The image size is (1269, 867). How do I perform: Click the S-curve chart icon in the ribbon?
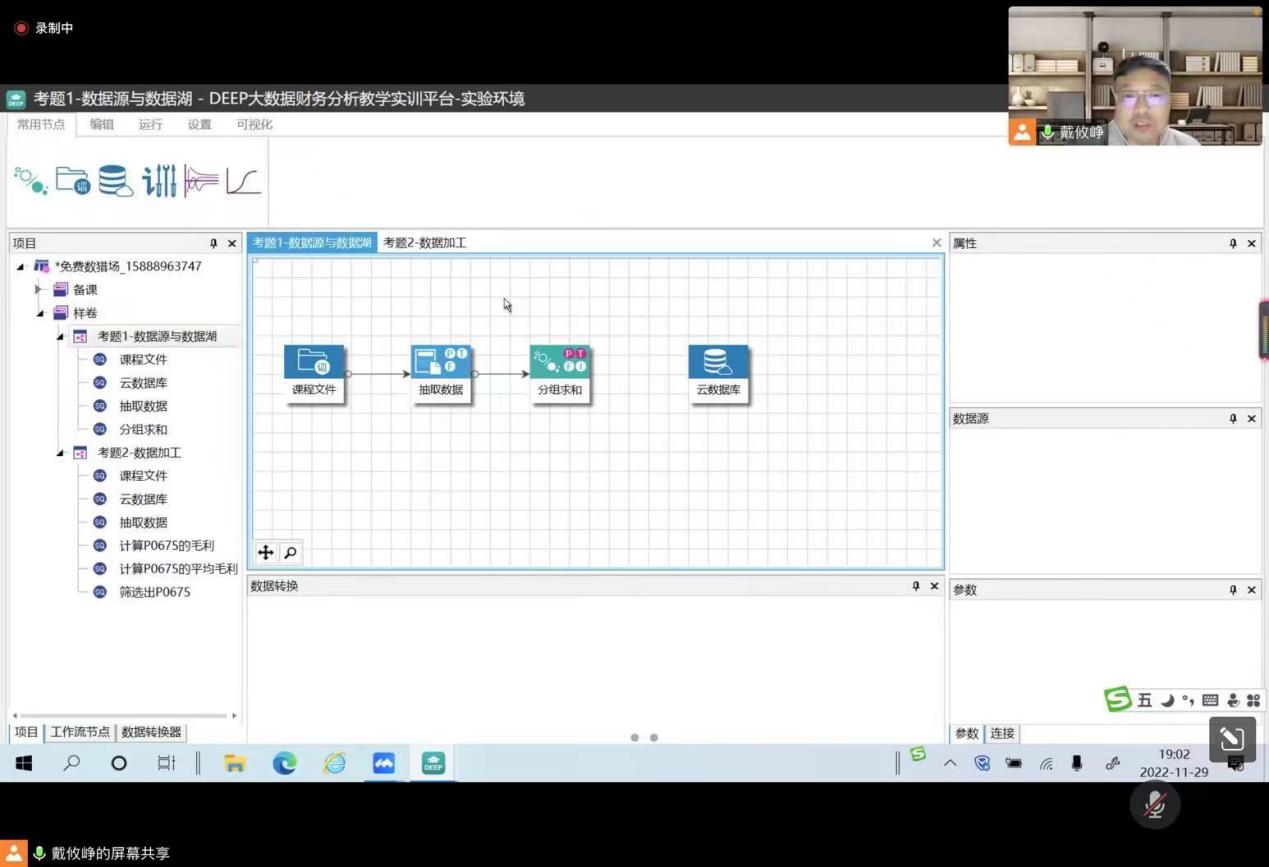243,181
